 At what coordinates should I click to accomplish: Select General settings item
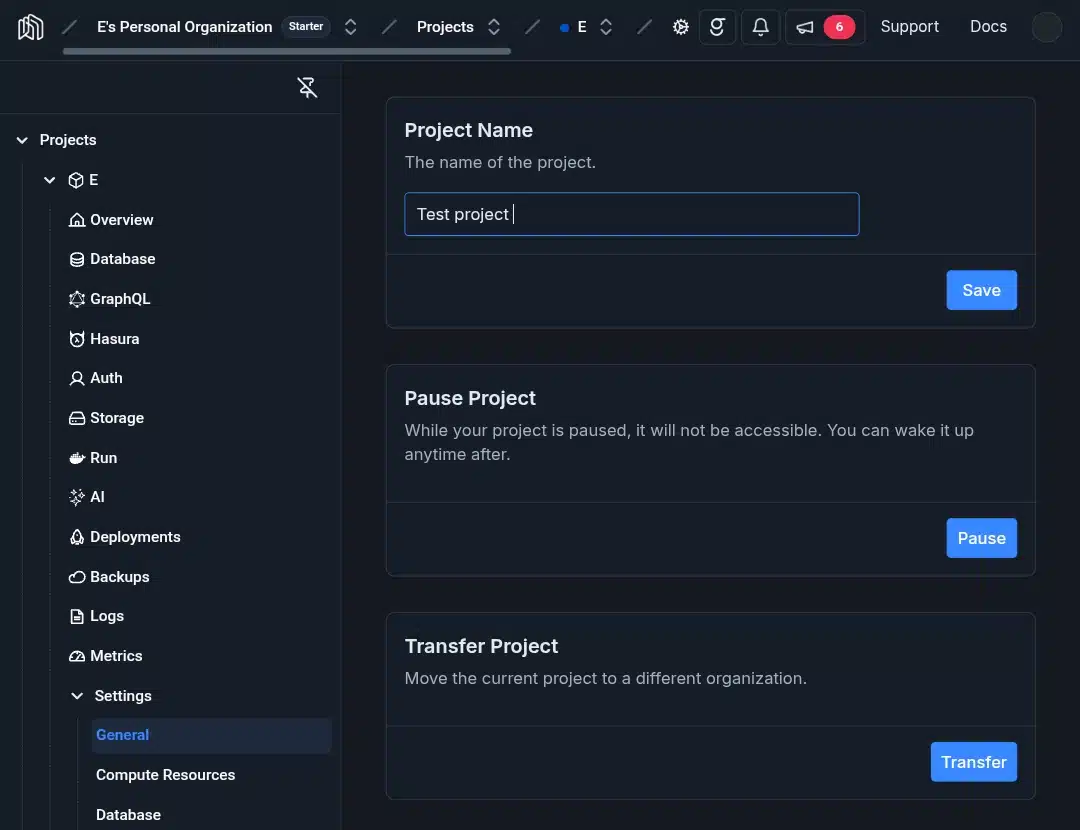(x=211, y=735)
